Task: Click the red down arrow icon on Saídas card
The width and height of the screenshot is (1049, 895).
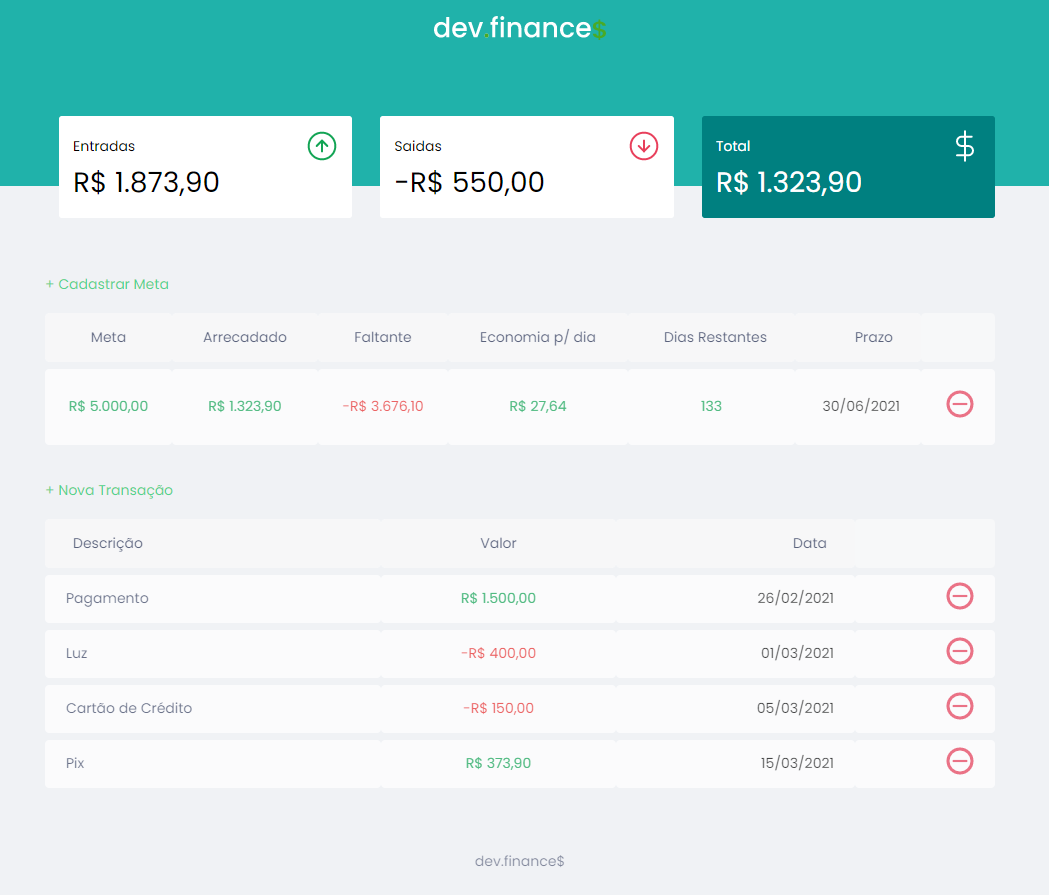Action: click(x=643, y=146)
